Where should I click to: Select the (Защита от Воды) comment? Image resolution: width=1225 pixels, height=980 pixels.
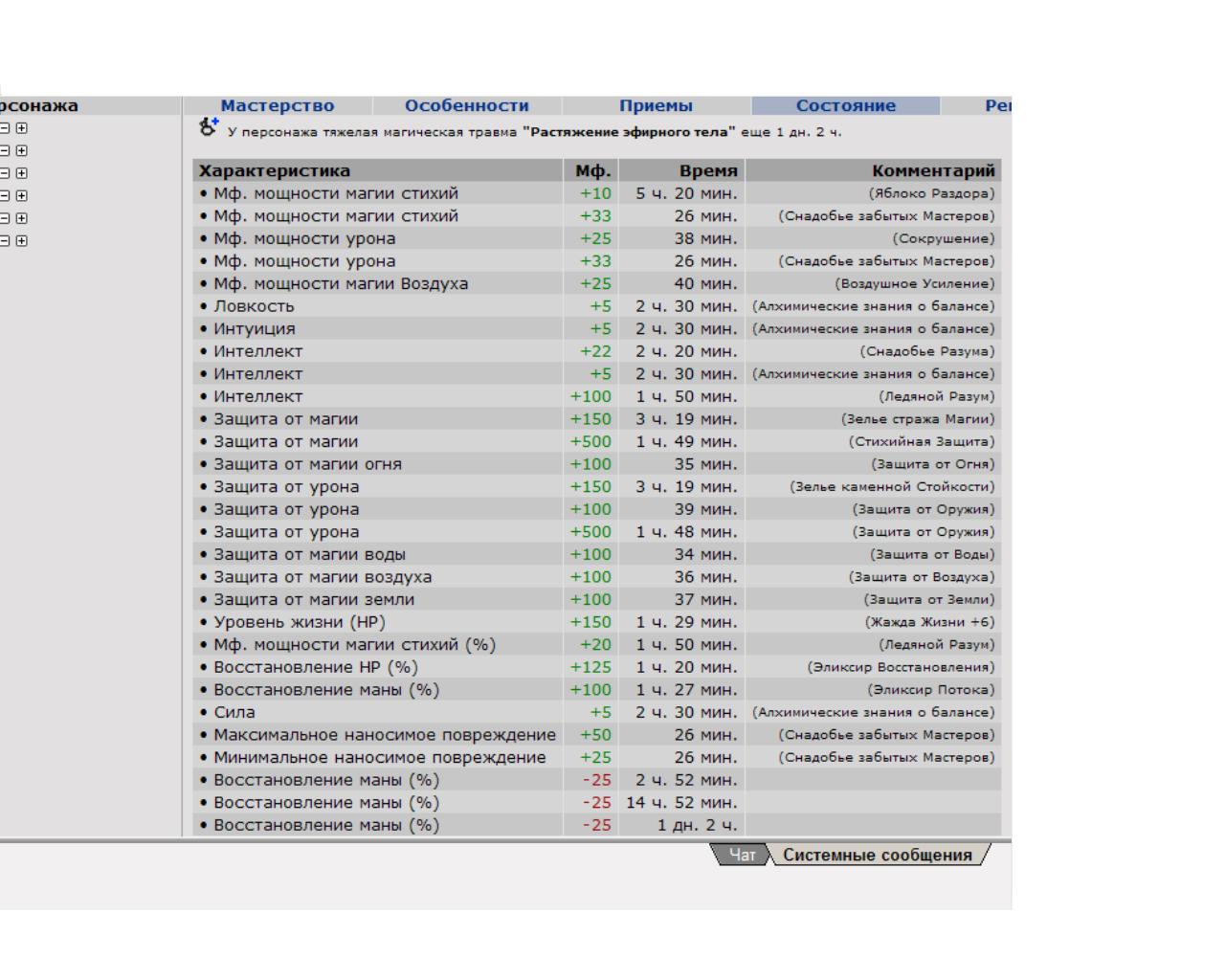pos(933,554)
